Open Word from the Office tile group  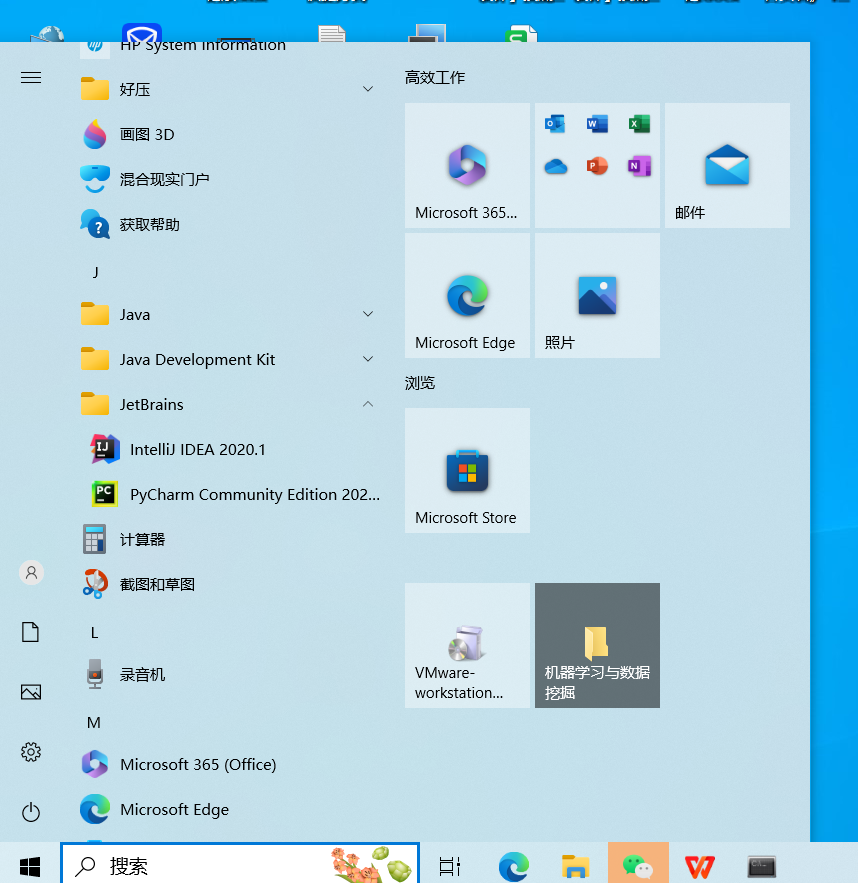click(x=597, y=123)
